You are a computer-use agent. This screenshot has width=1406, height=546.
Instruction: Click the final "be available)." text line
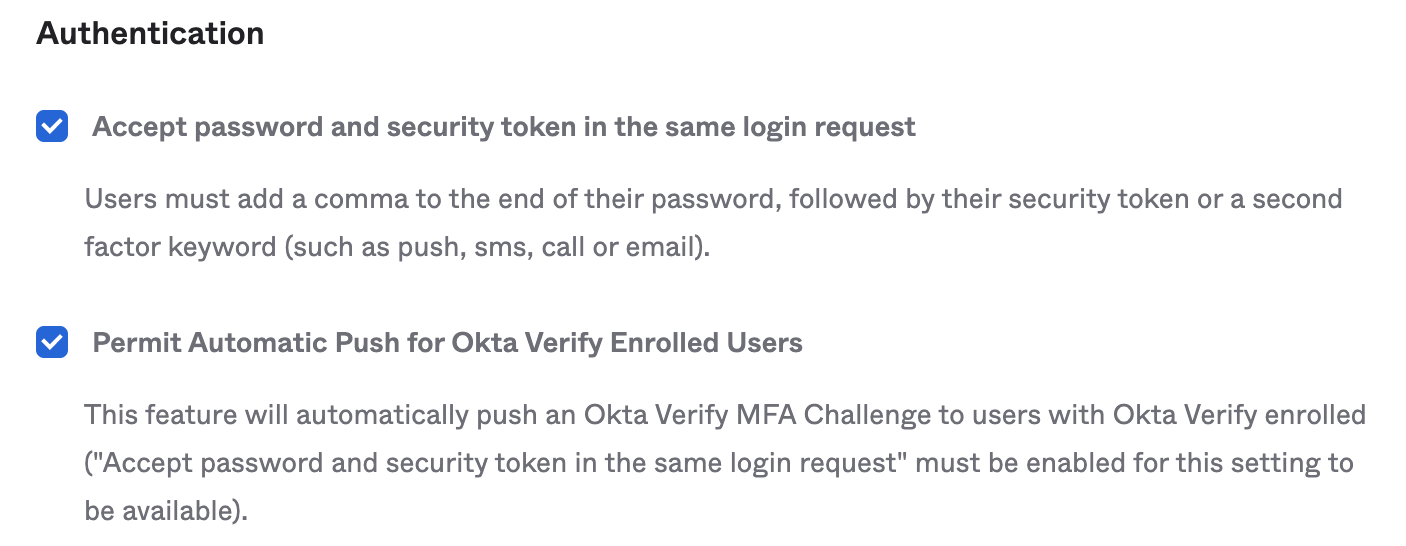tap(165, 511)
